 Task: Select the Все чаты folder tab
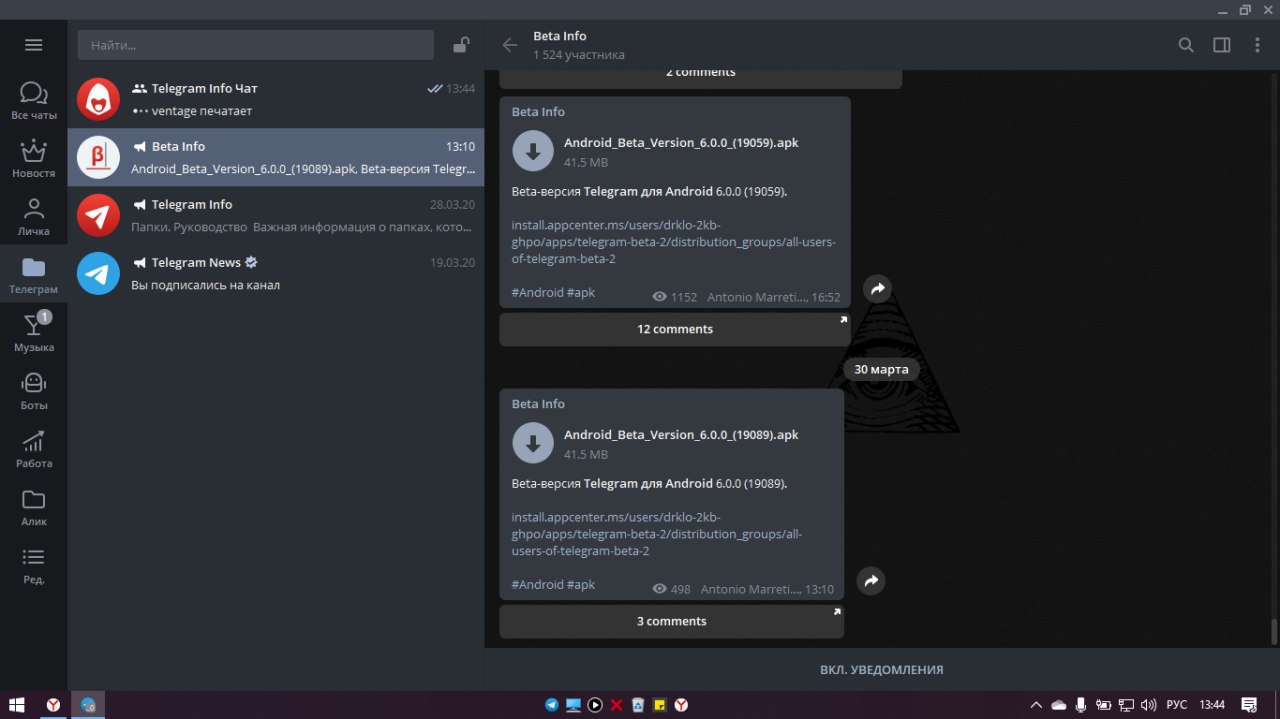pyautogui.click(x=34, y=101)
